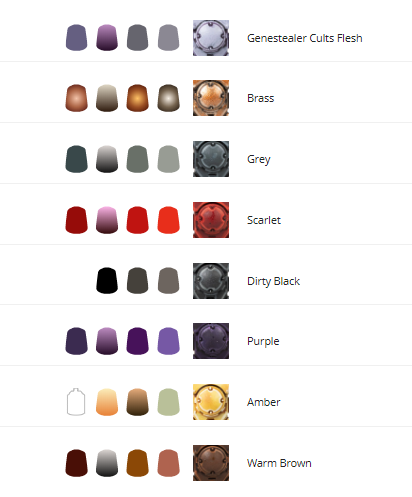
Task: Select the deep purple layer pot in Purple row
Action: click(137, 341)
